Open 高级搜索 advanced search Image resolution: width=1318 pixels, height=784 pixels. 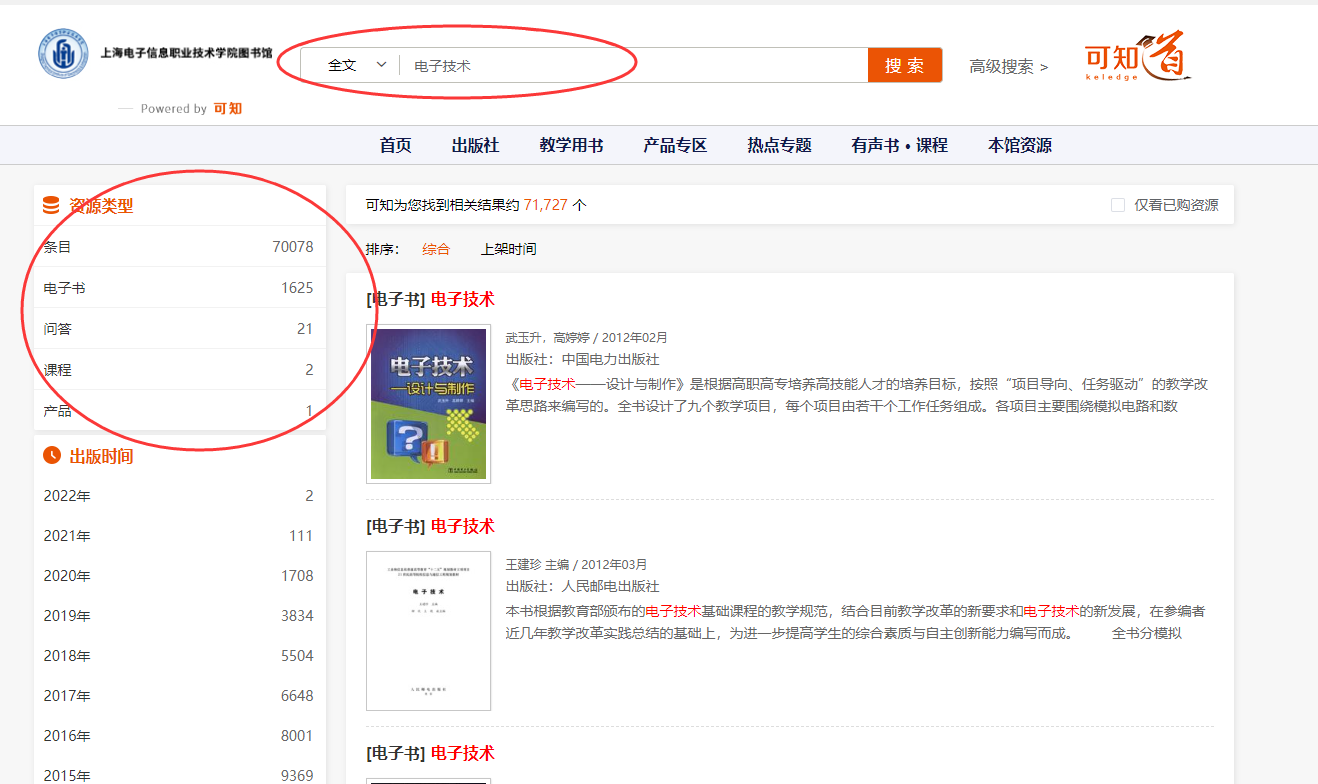(1008, 67)
